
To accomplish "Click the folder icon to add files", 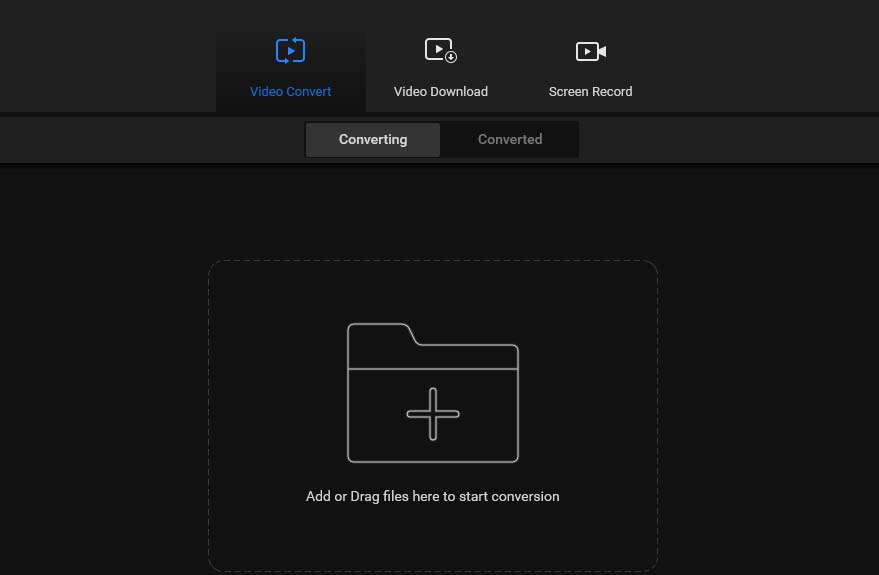I will click(x=432, y=393).
